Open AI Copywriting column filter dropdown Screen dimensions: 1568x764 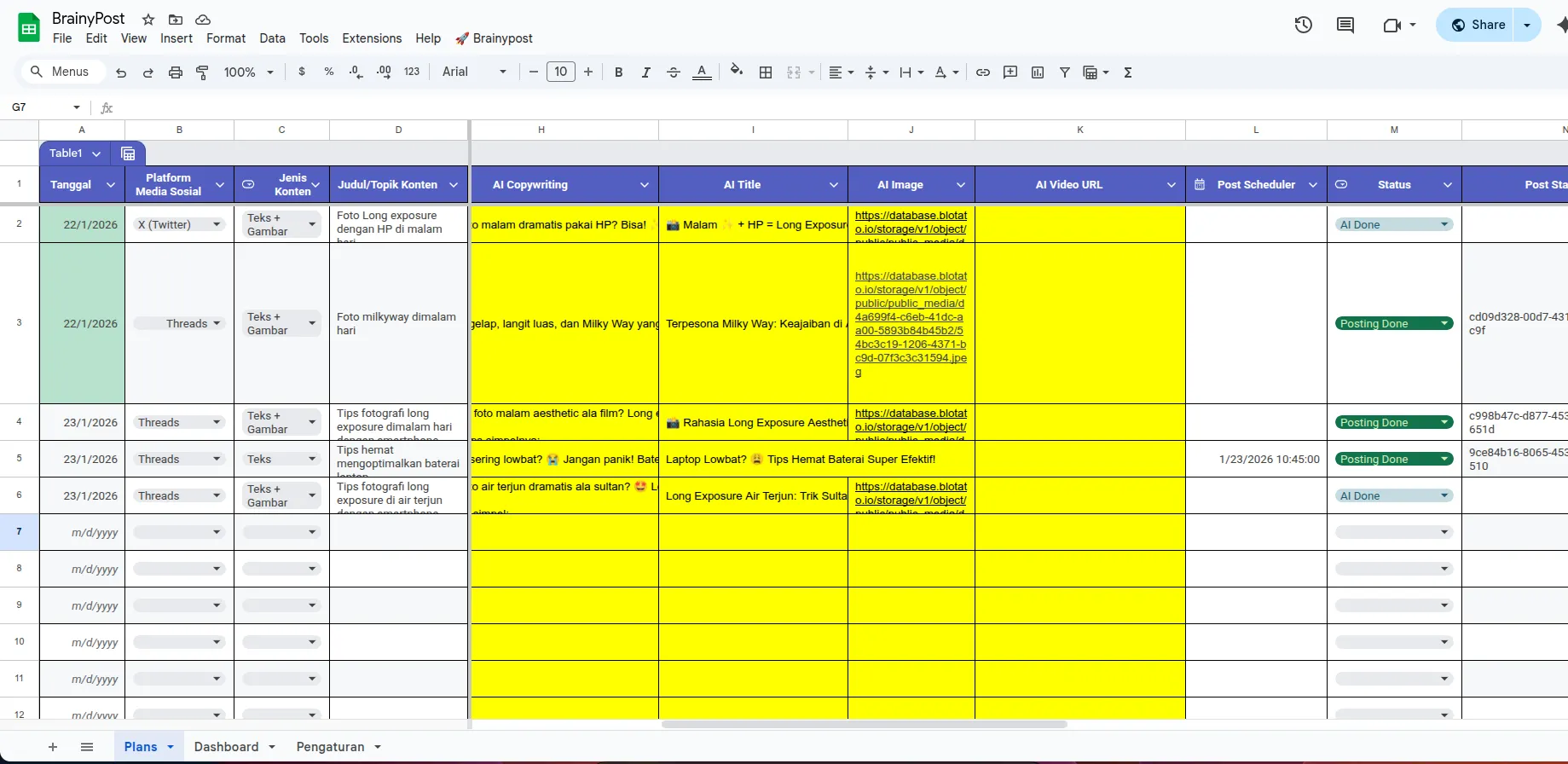pos(645,185)
